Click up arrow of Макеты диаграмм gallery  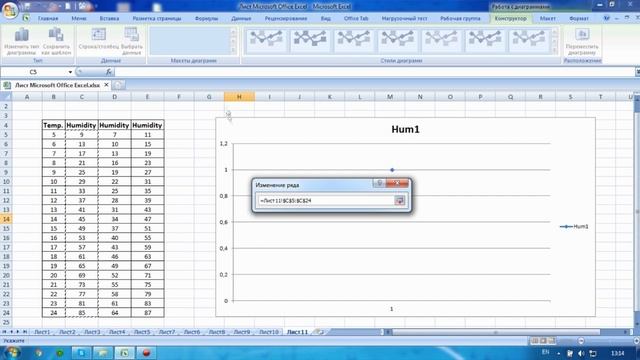tap(233, 32)
